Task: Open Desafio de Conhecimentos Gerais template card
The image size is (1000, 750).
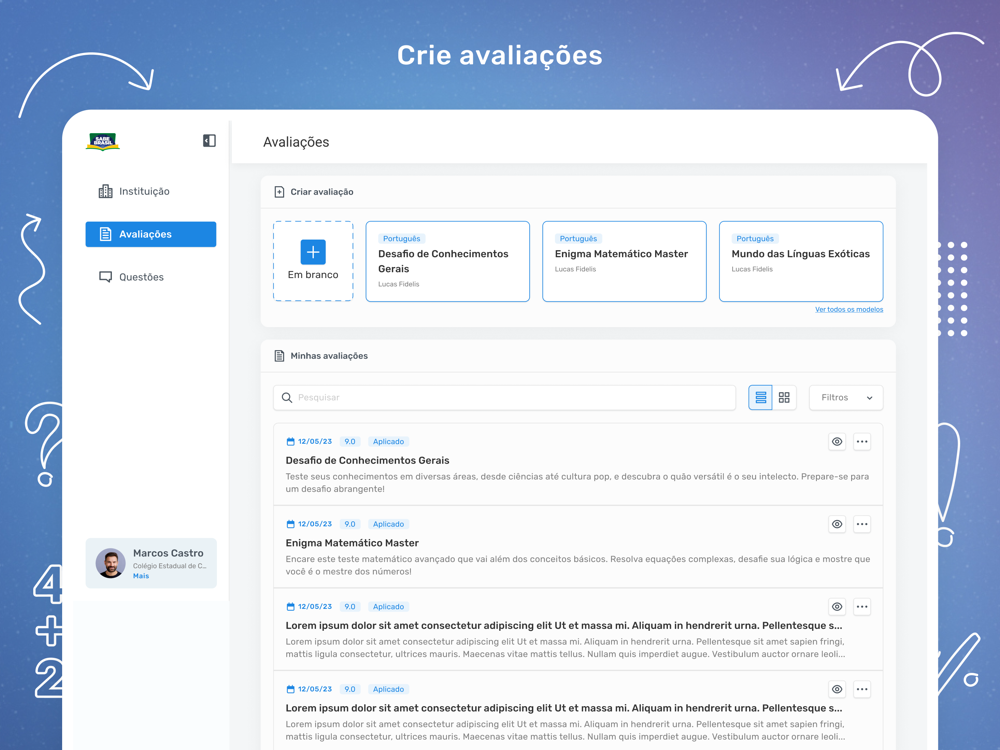Action: [x=448, y=261]
